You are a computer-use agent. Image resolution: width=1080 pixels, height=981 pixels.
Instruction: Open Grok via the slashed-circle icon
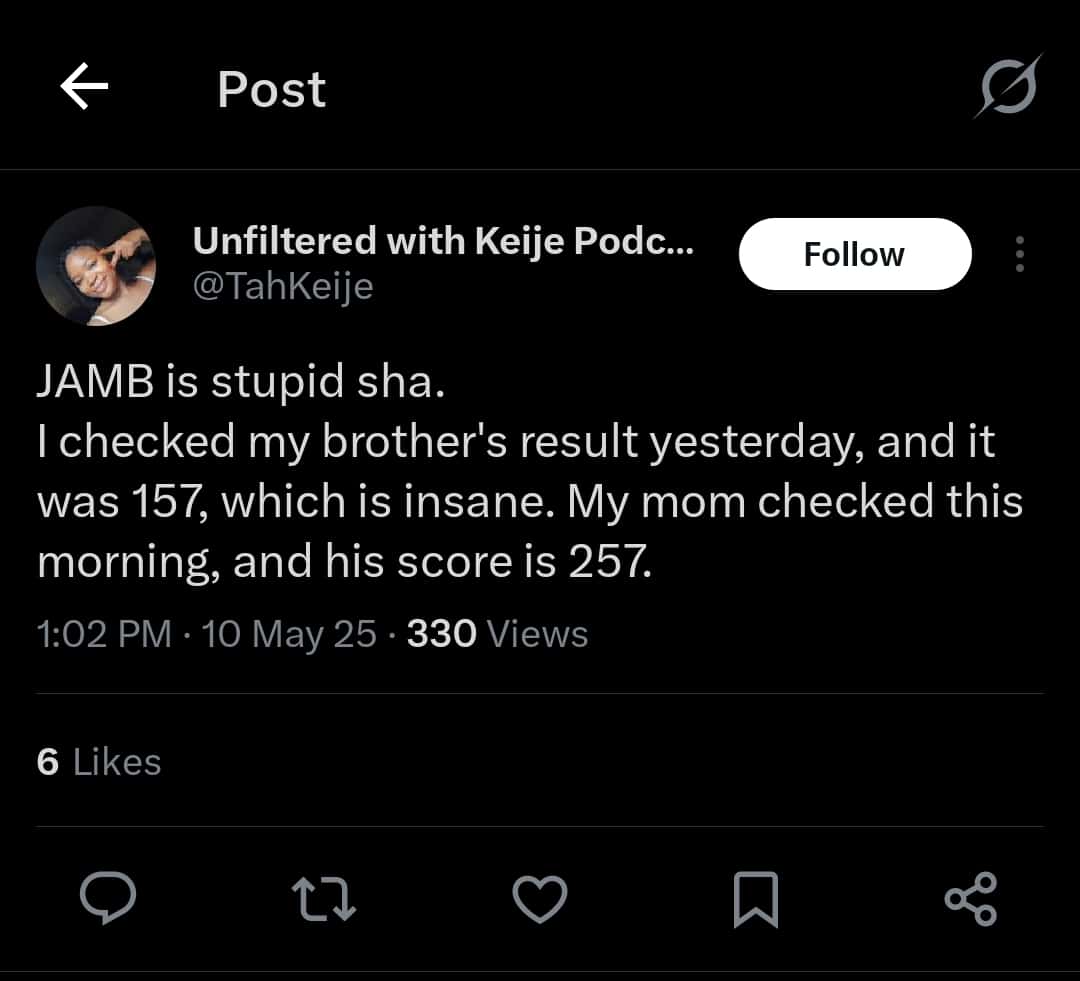(x=1008, y=87)
